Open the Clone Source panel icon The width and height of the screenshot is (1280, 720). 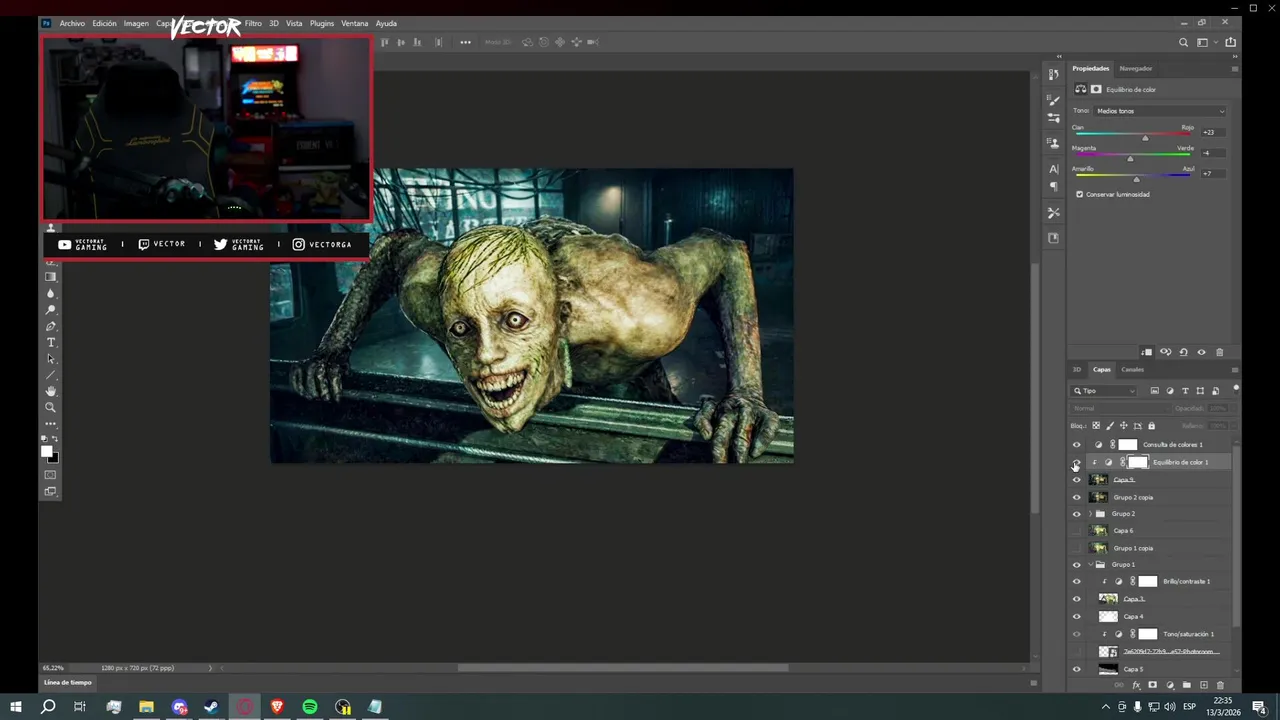coord(1053,143)
